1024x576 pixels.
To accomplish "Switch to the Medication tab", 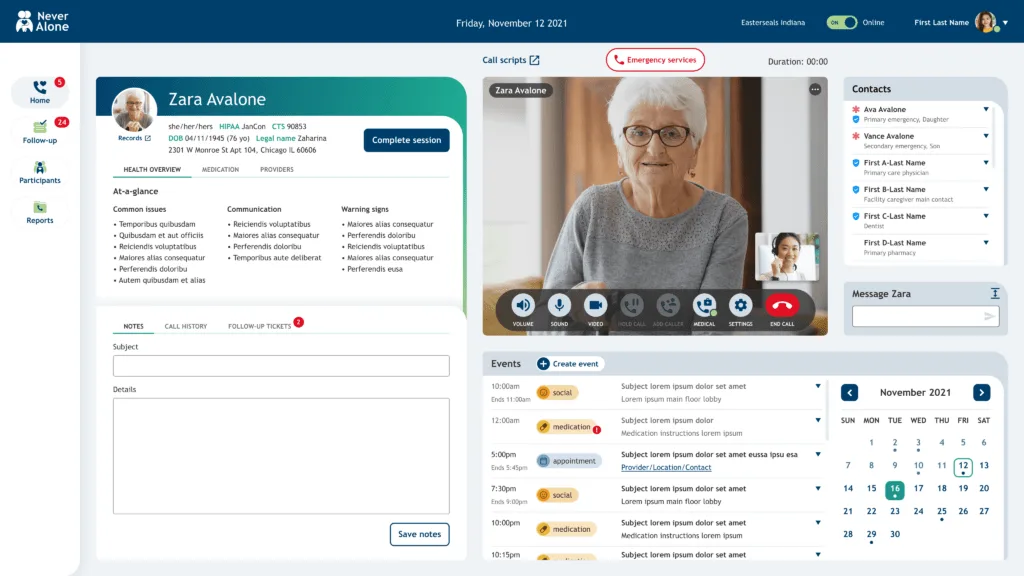I will (x=220, y=170).
